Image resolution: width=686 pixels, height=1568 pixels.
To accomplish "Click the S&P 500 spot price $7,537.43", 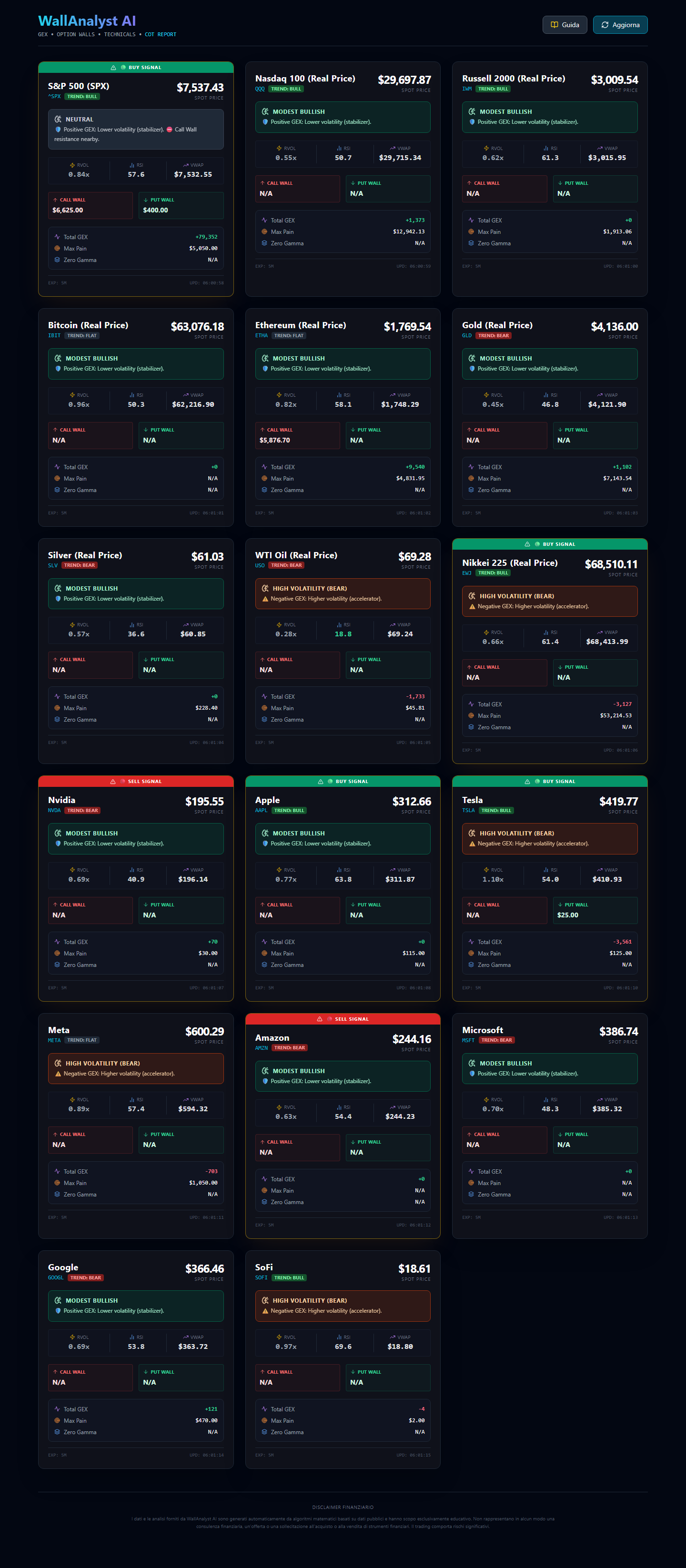I will pyautogui.click(x=200, y=88).
